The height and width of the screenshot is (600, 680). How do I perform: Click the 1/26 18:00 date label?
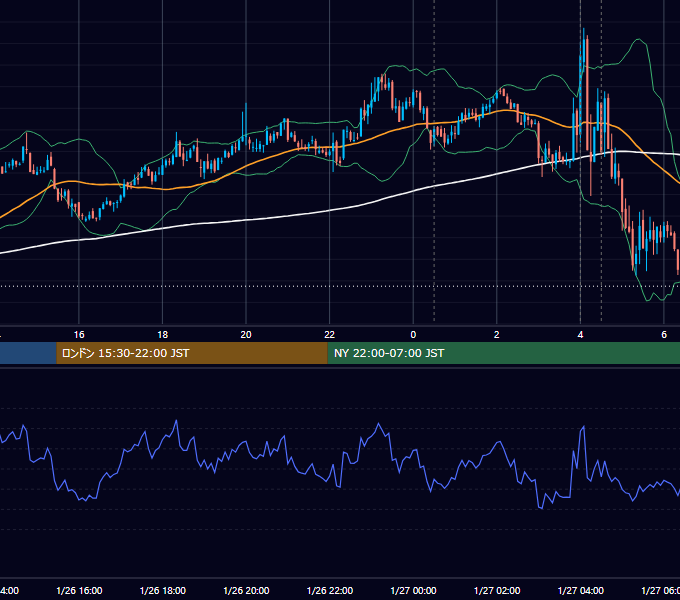[163, 590]
